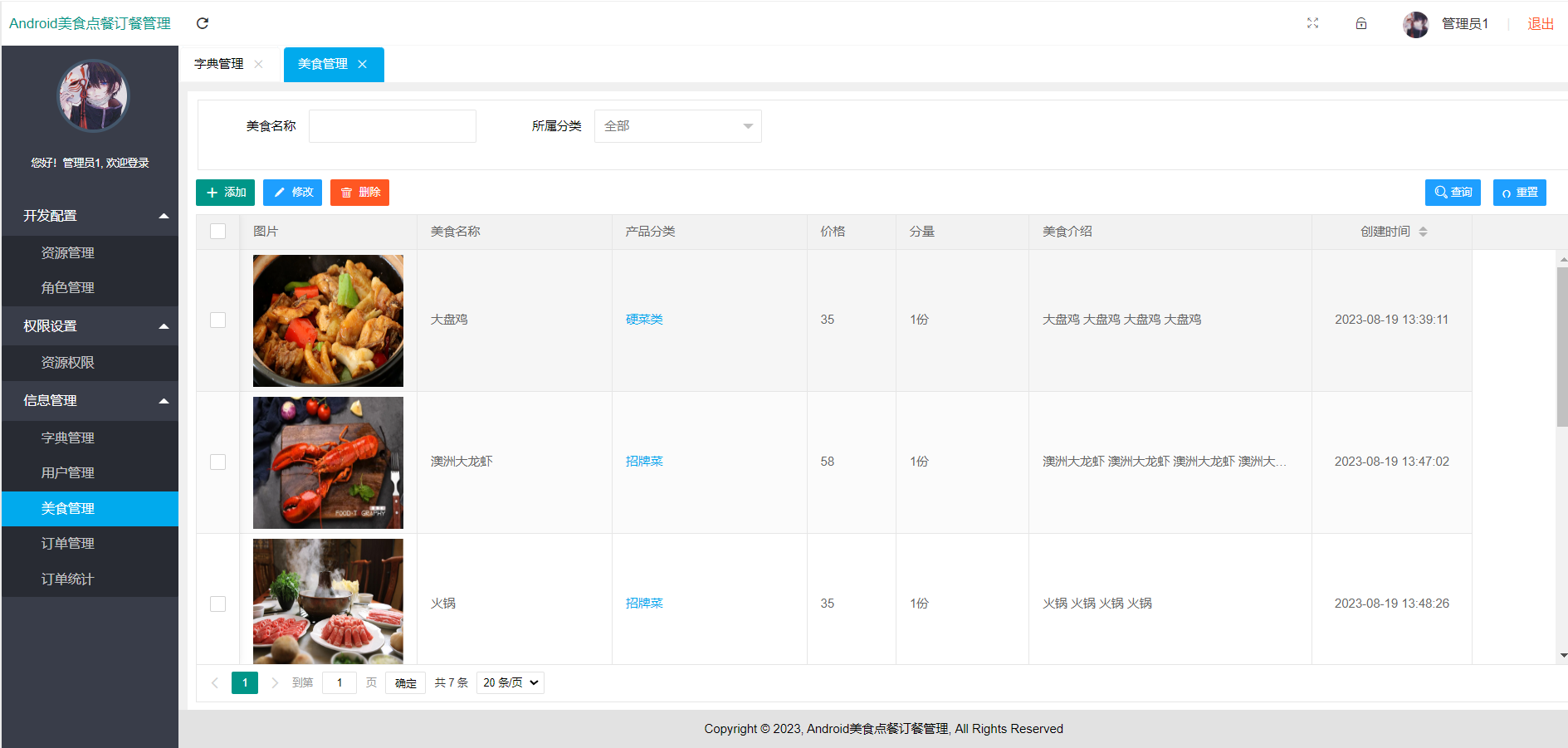The image size is (1568, 748).
Task: Select the row checkbox for 大盘鸡
Action: pyautogui.click(x=218, y=320)
